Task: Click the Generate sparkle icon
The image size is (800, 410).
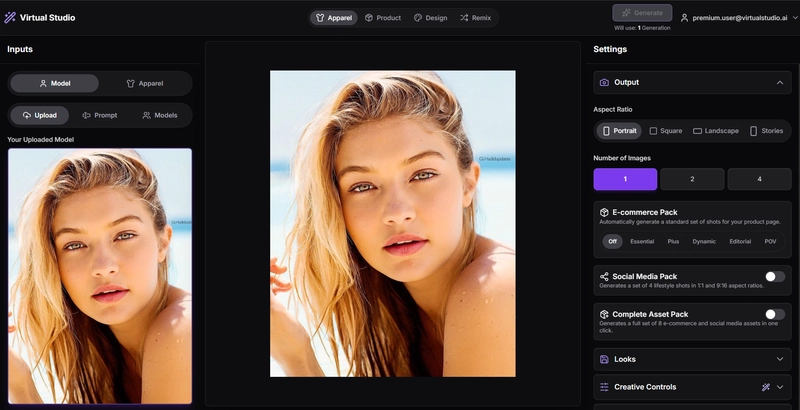Action: tap(627, 13)
